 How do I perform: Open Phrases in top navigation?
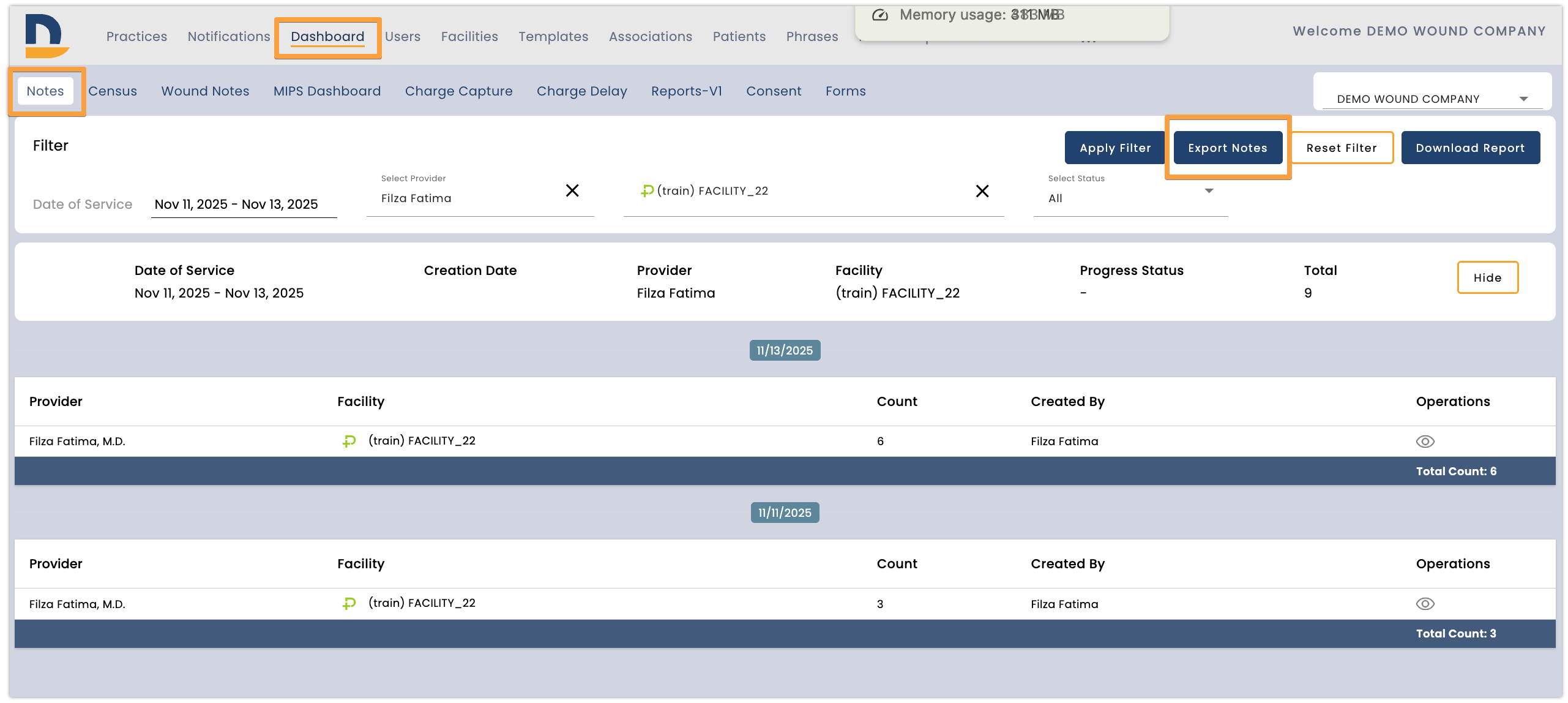[812, 37]
